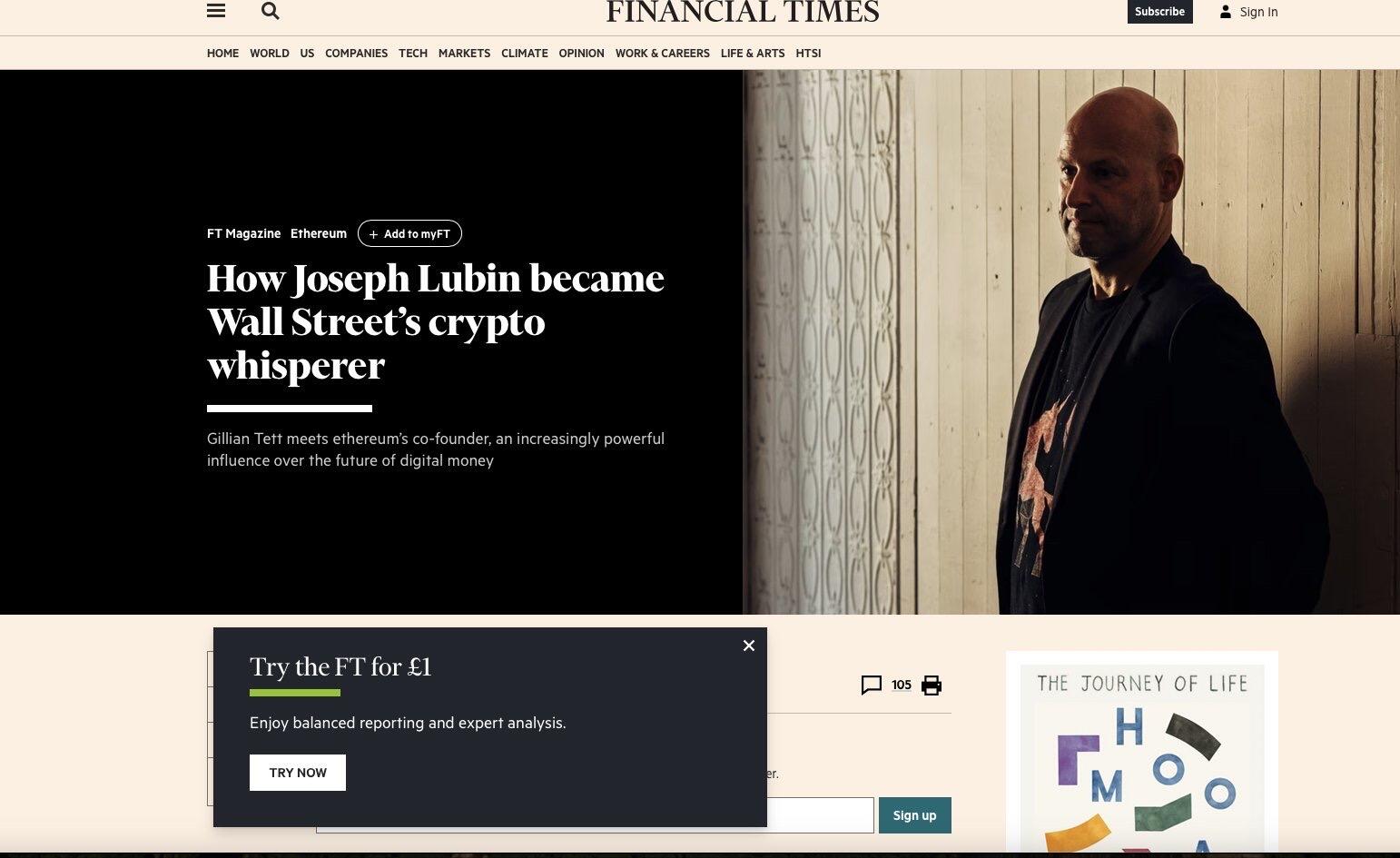The image size is (1400, 858).
Task: Print article using the printer icon
Action: [x=932, y=685]
